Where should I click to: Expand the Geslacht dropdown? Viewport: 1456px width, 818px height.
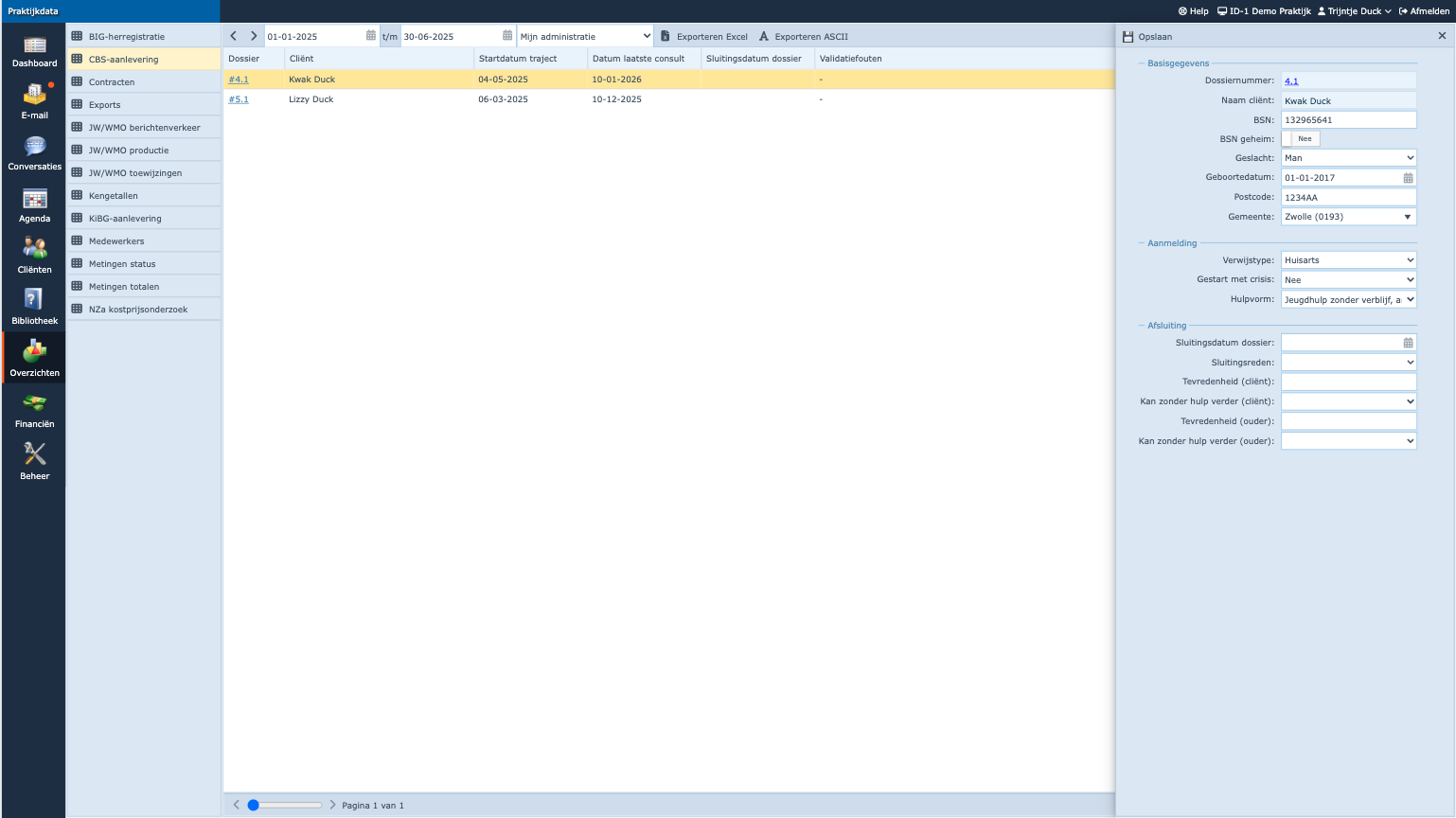(x=1348, y=158)
